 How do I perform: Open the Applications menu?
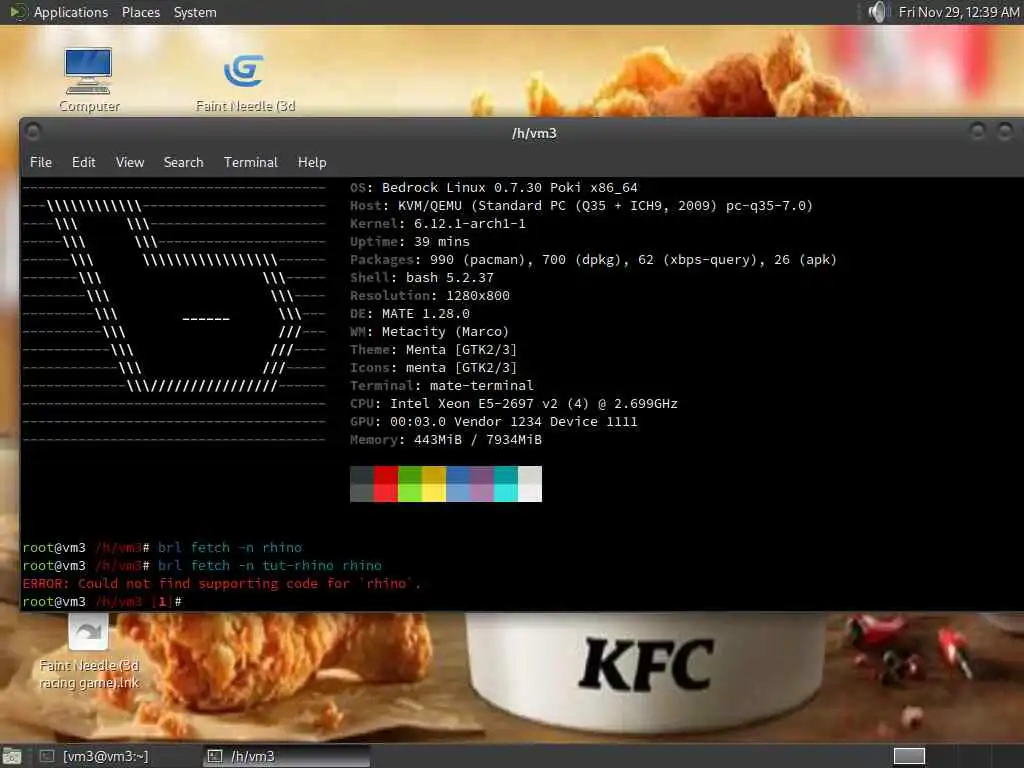click(x=71, y=12)
